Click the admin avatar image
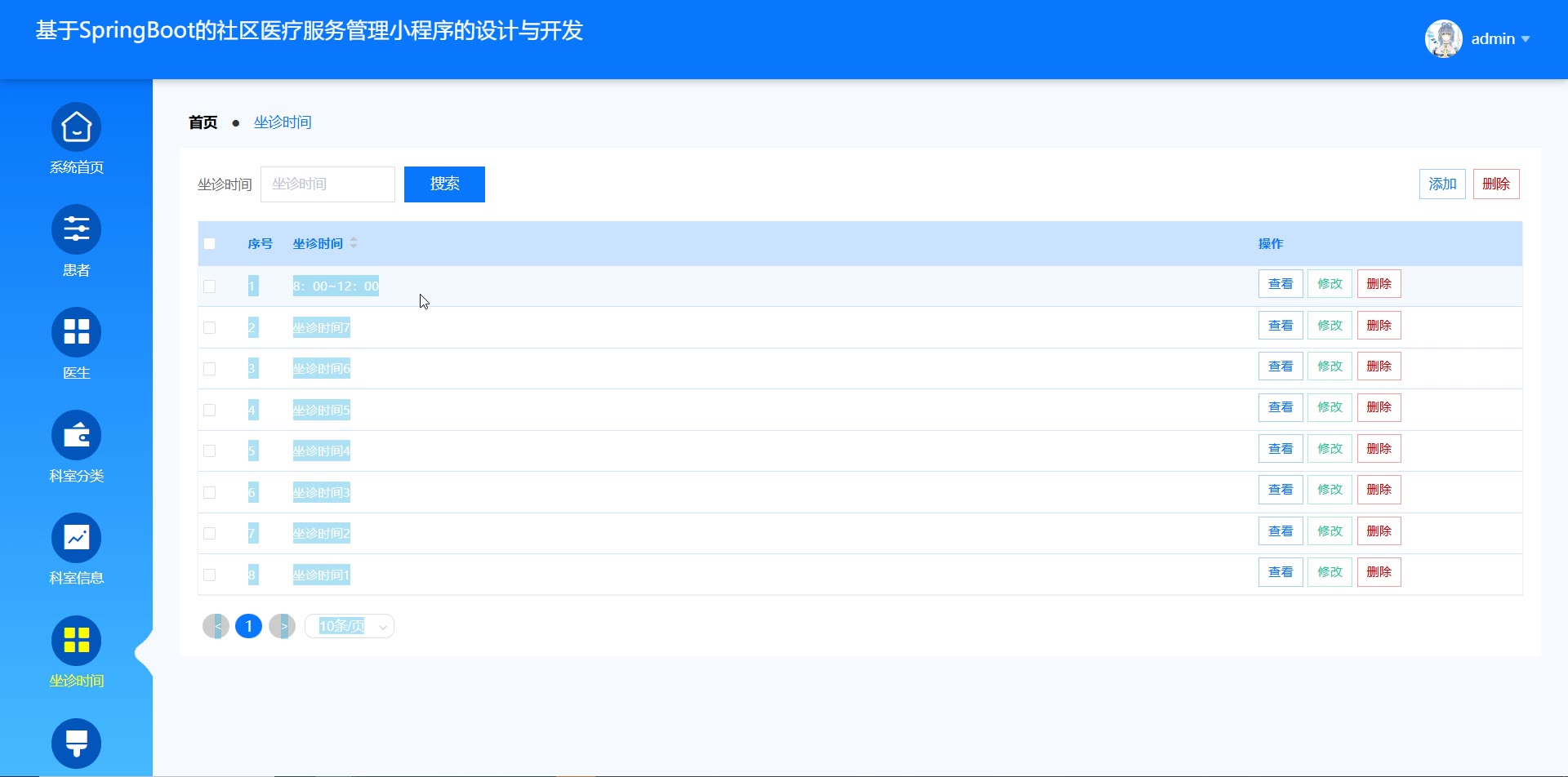 click(x=1444, y=38)
